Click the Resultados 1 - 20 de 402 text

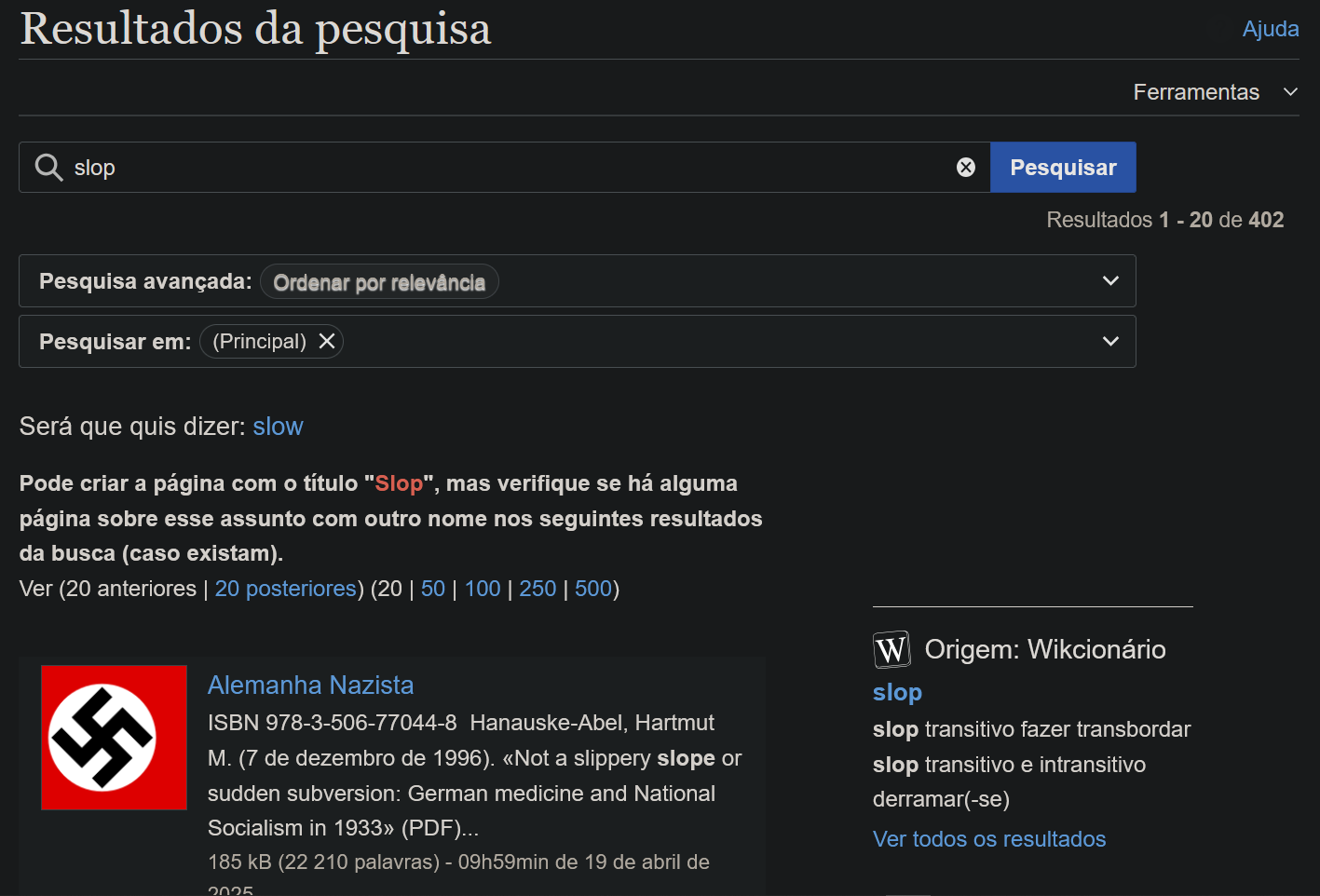(x=1164, y=220)
